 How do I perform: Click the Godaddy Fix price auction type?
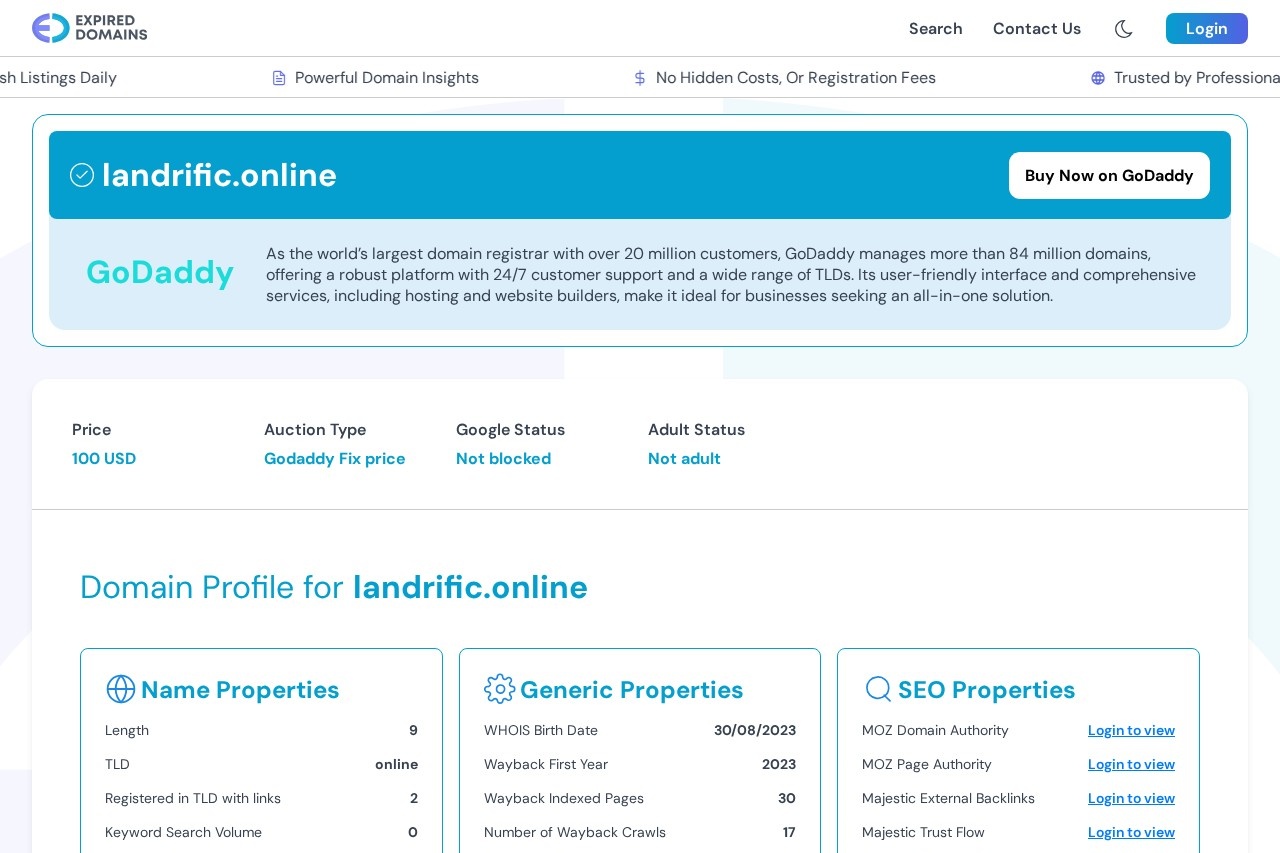tap(334, 459)
